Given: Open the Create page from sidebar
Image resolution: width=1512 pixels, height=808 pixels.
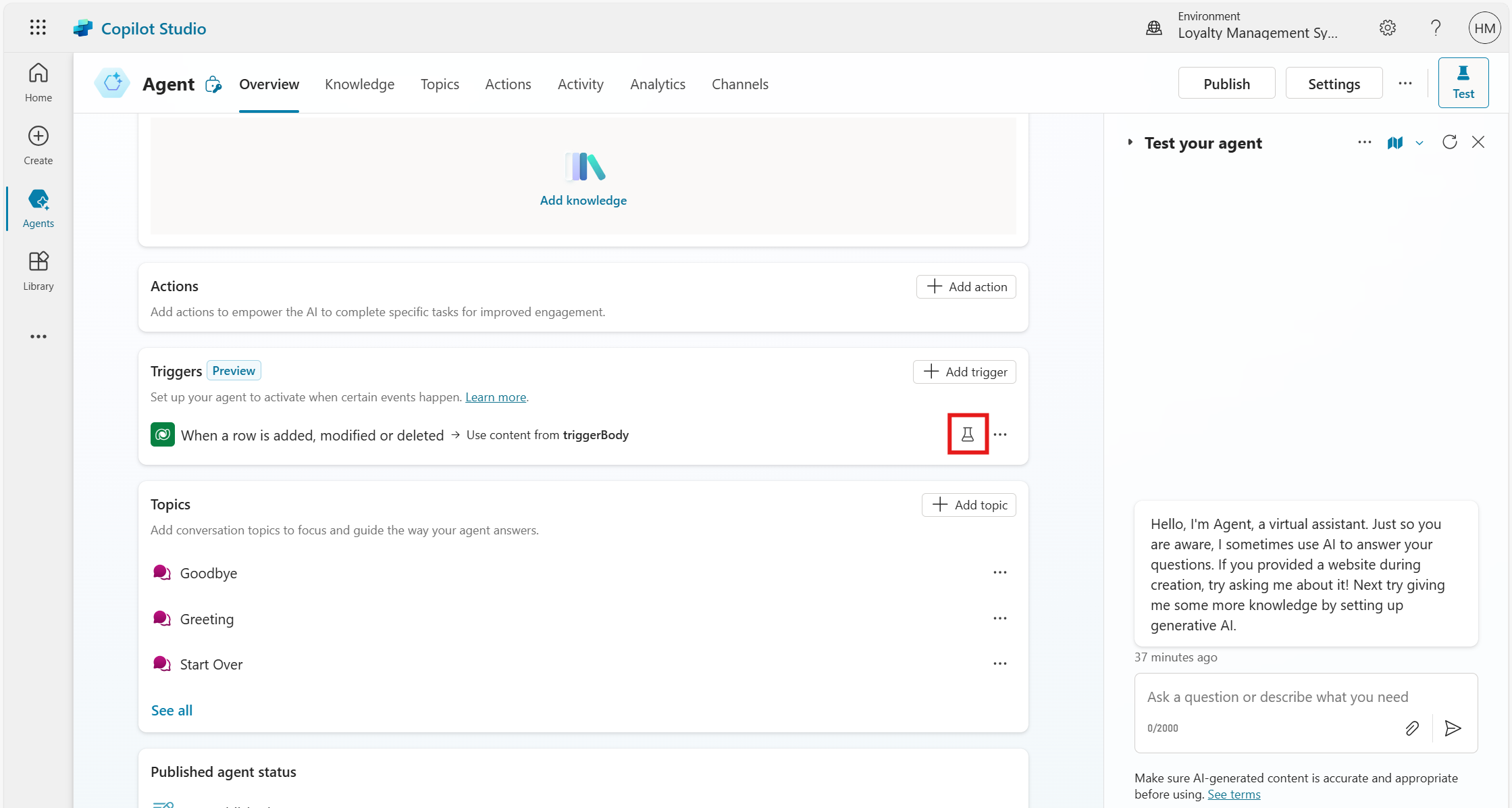Looking at the screenshot, I should [38, 145].
